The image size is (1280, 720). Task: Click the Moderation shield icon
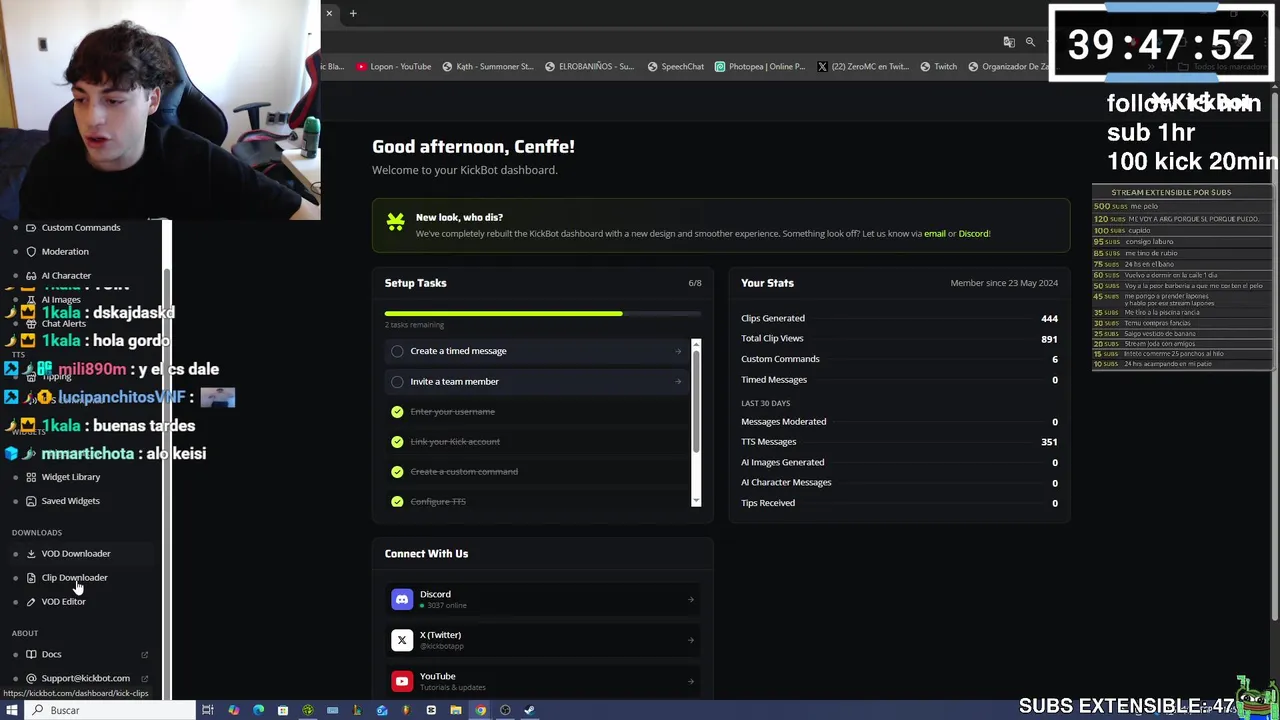31,251
